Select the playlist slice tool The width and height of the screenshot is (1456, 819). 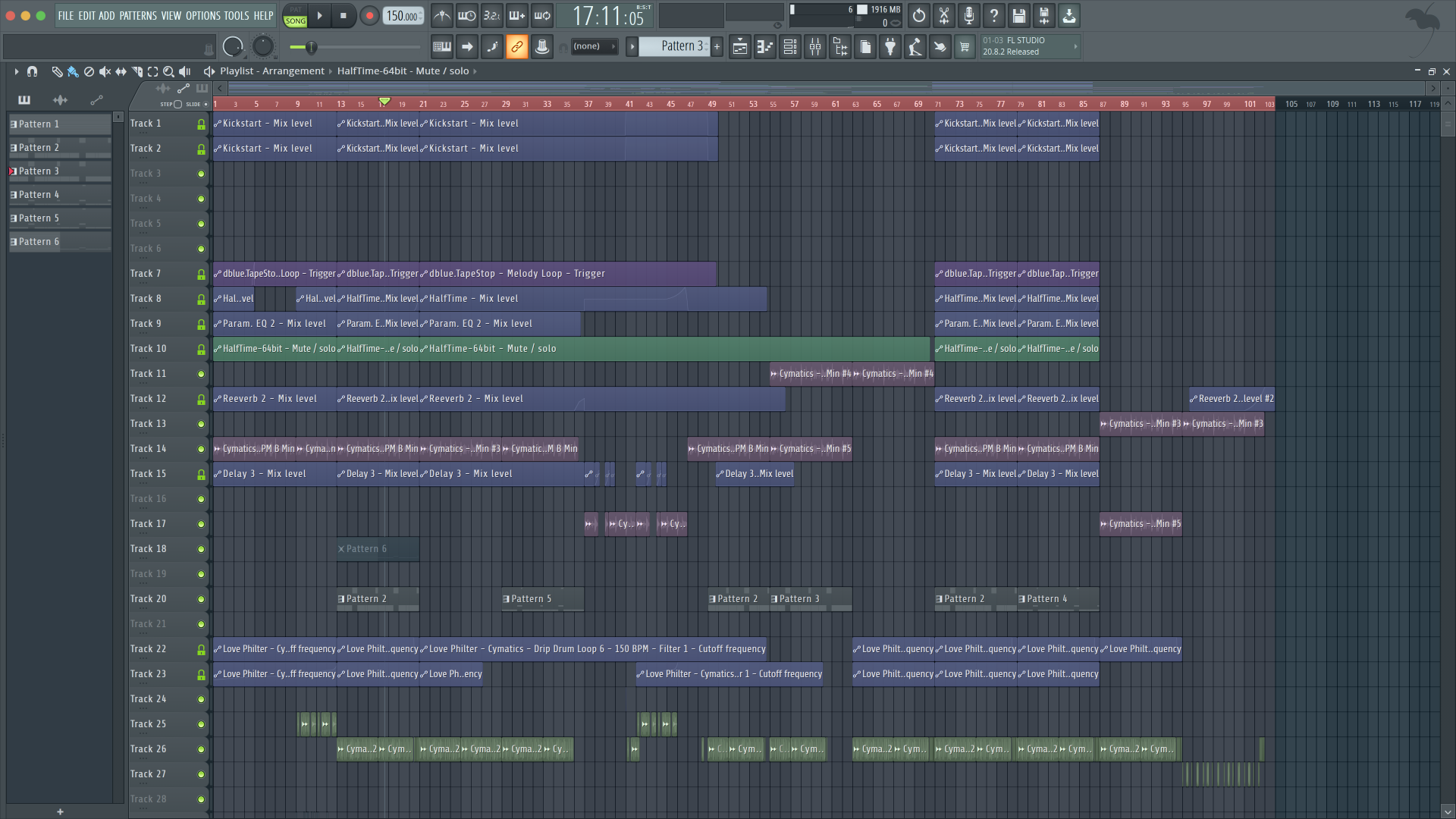tap(136, 71)
